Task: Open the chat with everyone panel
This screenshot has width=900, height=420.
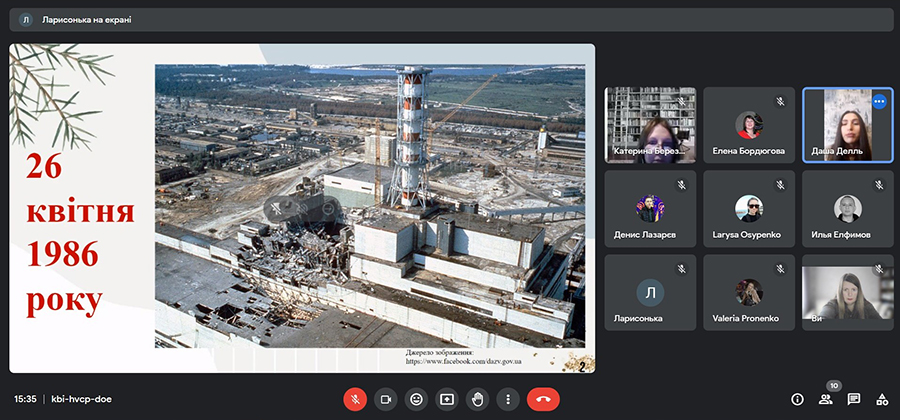Action: 854,399
